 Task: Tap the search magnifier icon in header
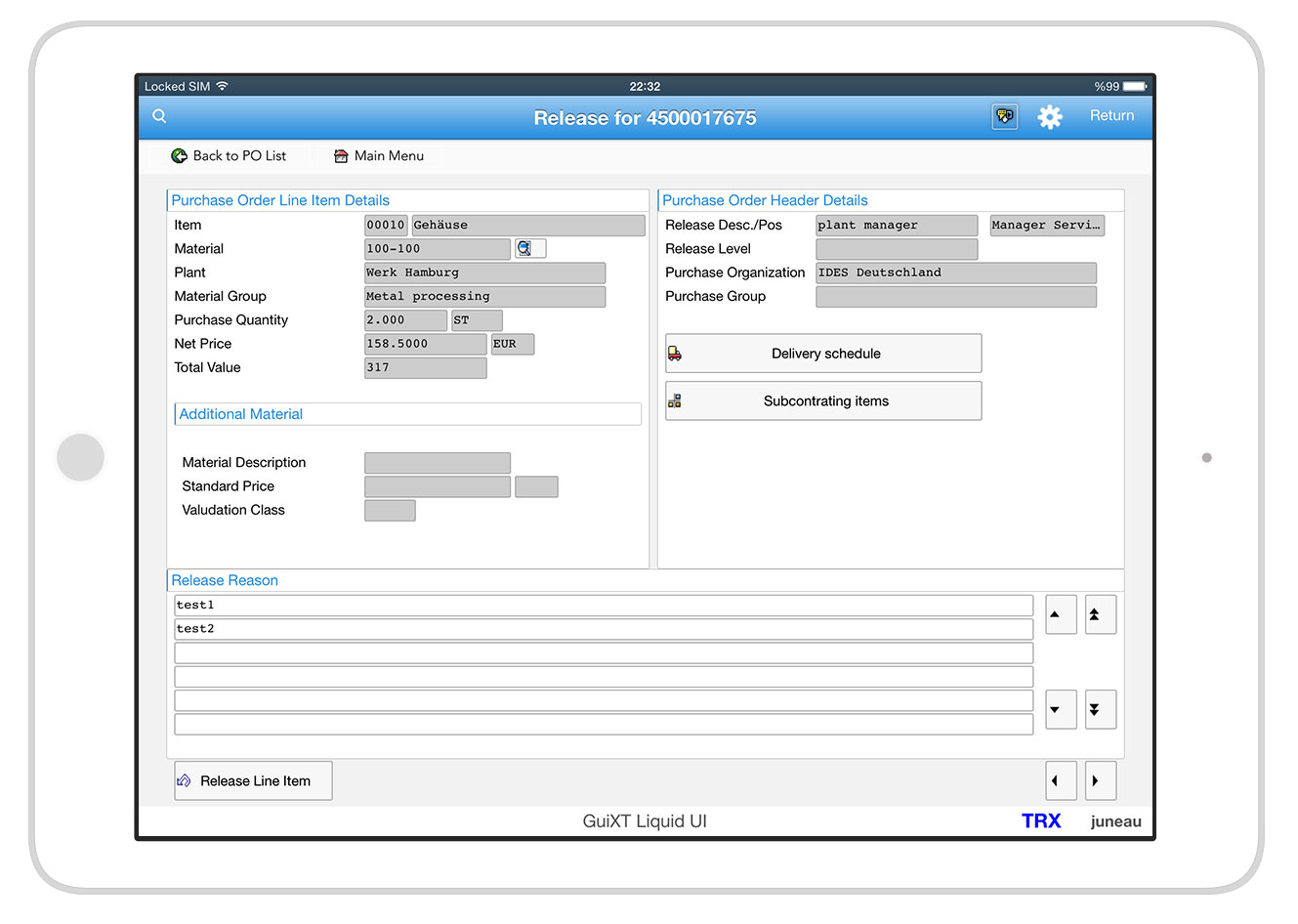(x=159, y=116)
